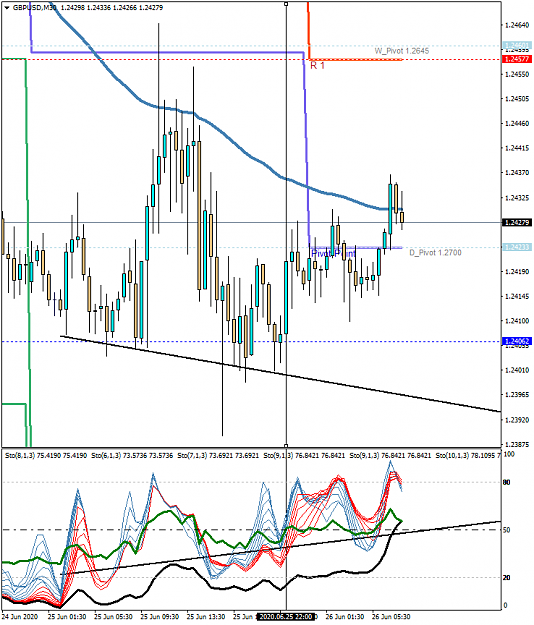Select the D_Pivot 1.2700 label
Screen dimensions: 534x625
[435, 253]
